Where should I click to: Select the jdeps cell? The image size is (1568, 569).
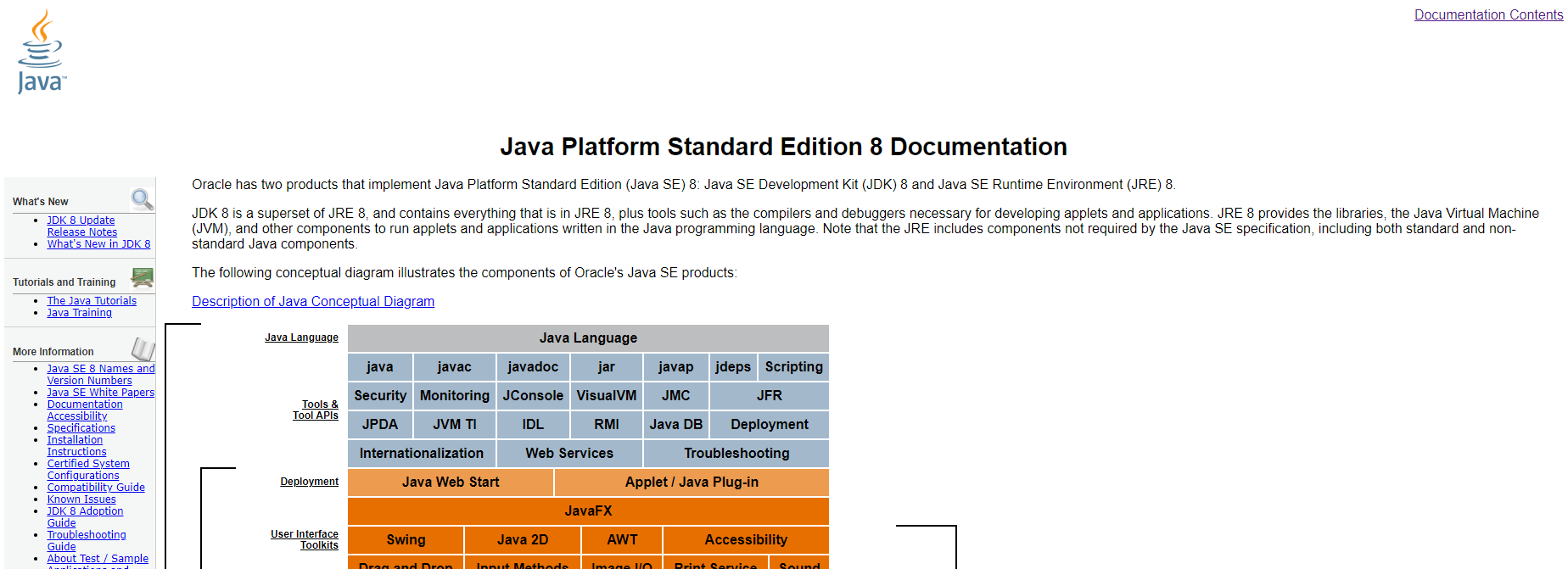[733, 366]
